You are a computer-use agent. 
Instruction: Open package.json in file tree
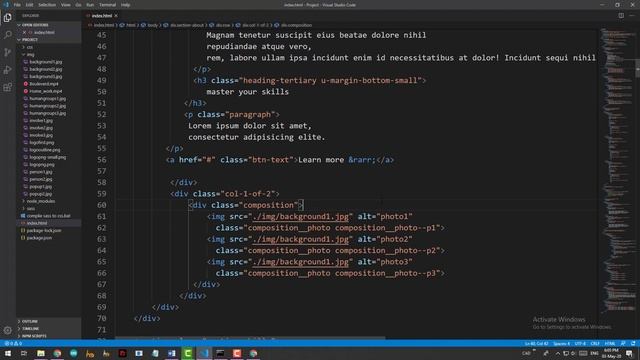coord(39,238)
